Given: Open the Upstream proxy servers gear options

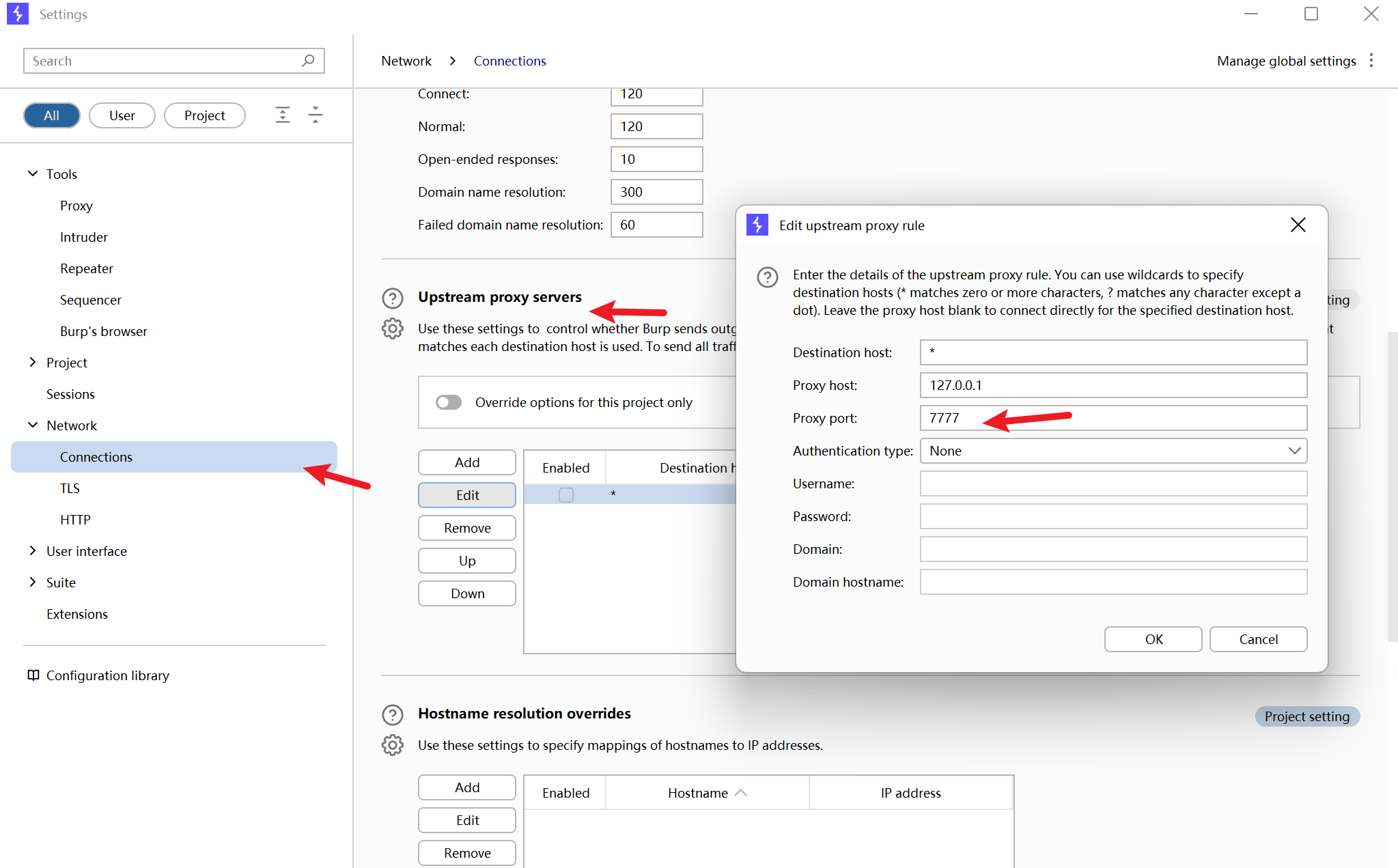Looking at the screenshot, I should click(x=393, y=328).
